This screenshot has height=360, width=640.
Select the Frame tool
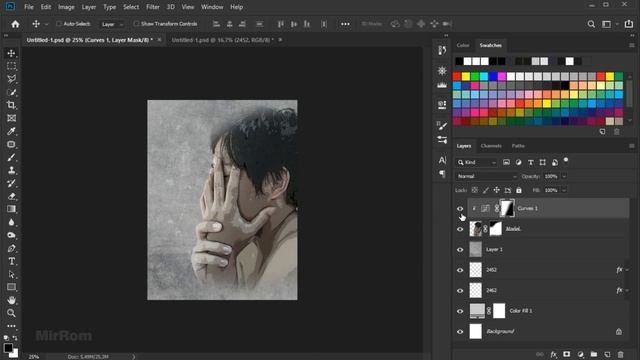point(11,118)
